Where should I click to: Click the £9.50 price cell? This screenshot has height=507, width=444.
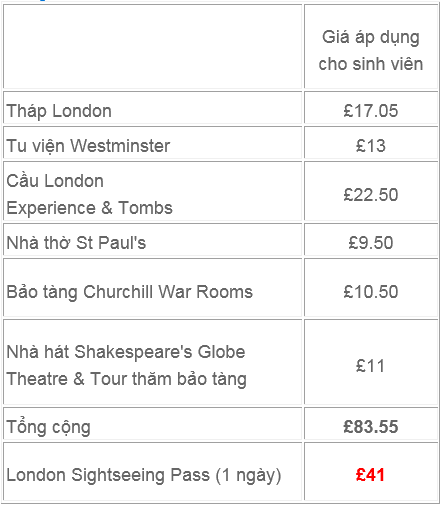point(371,240)
